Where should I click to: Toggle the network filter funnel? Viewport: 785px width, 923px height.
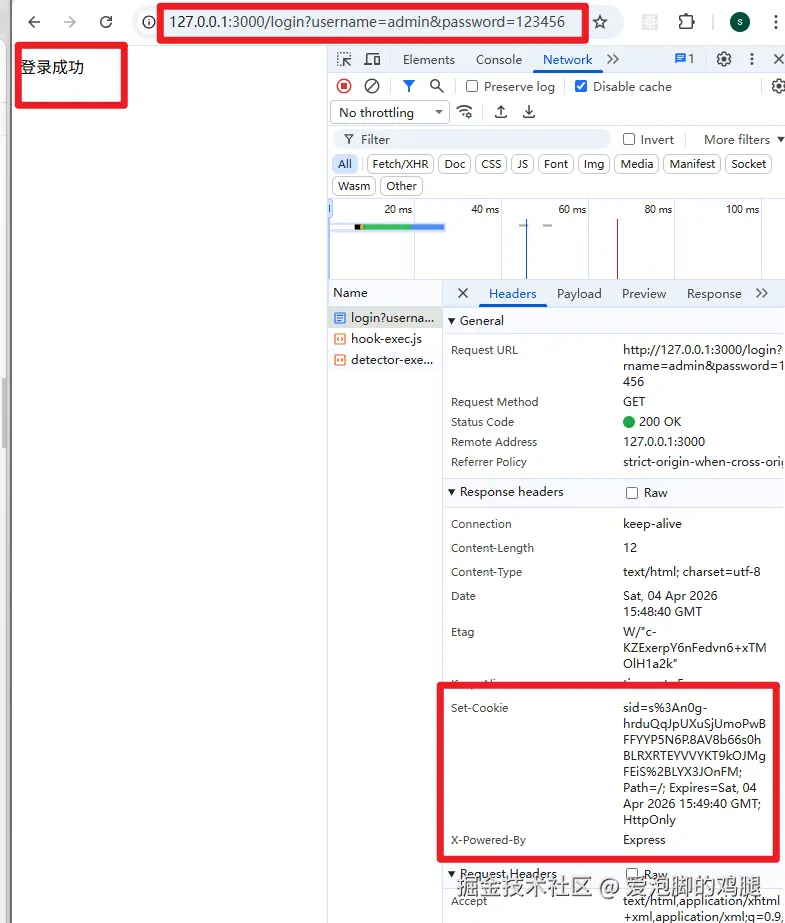click(x=408, y=87)
